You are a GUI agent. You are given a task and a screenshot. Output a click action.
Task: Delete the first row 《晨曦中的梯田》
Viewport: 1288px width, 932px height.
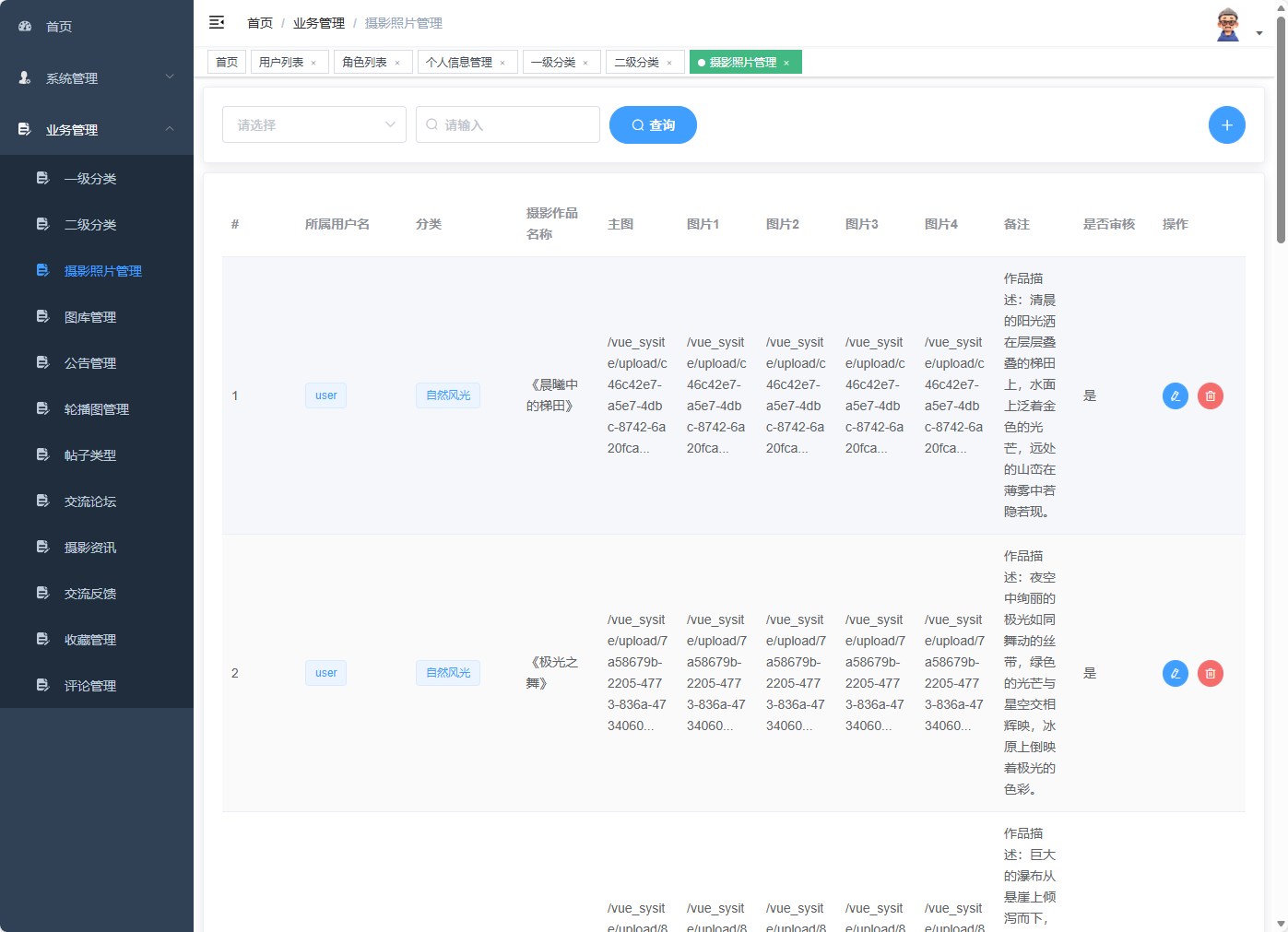click(x=1210, y=395)
